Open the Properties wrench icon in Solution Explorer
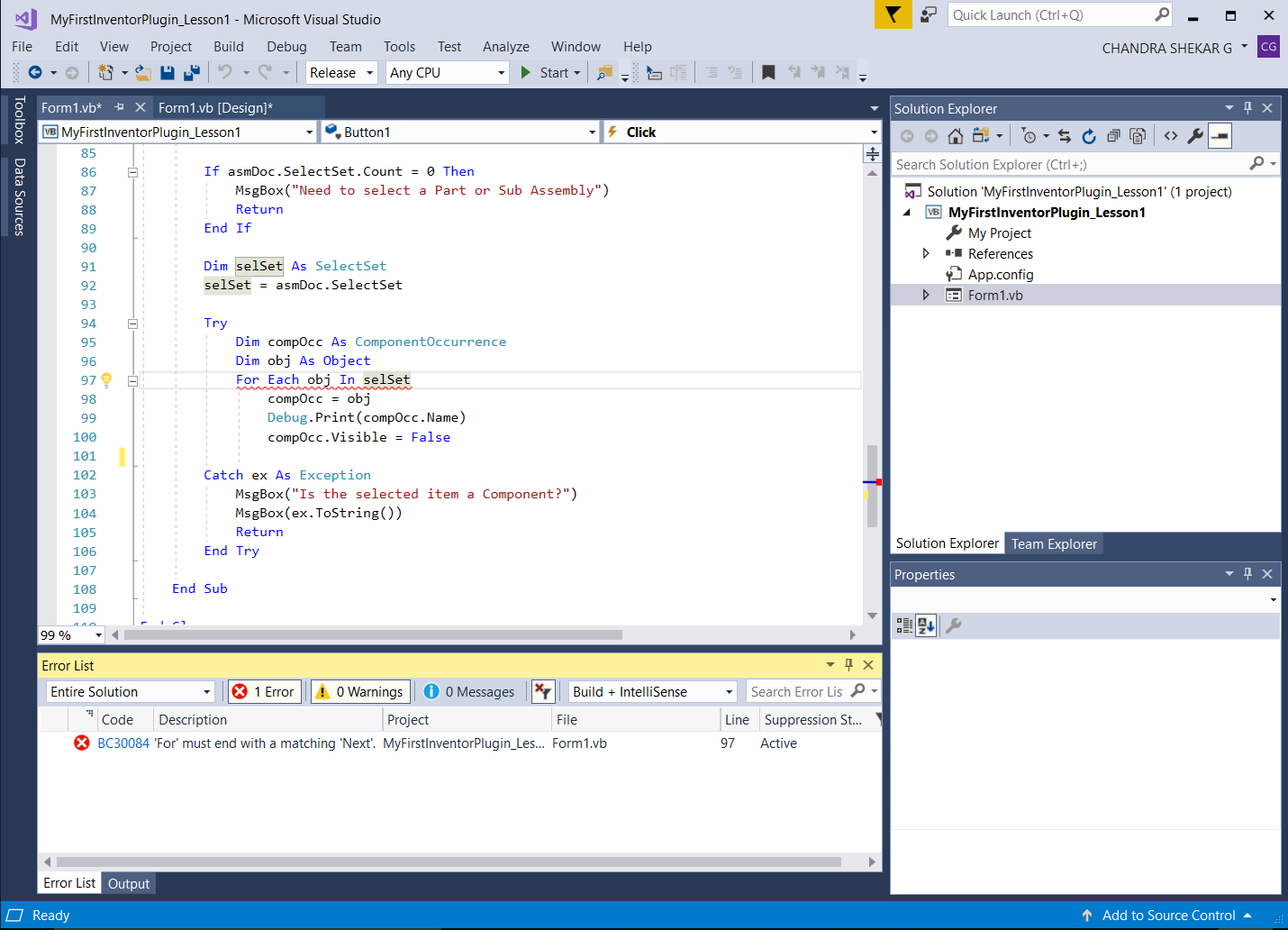 [x=1195, y=136]
